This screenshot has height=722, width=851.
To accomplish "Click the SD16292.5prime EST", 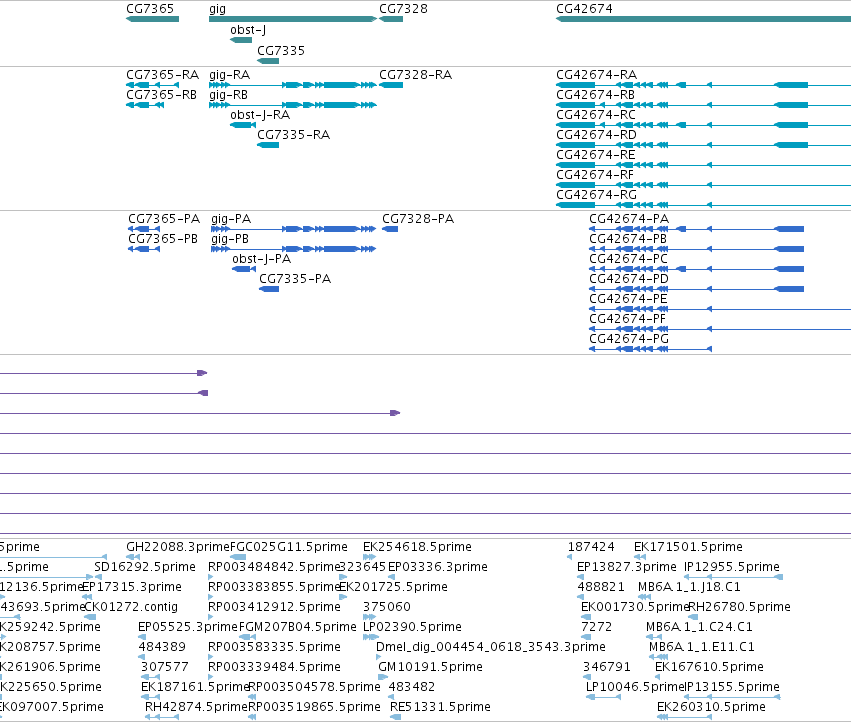I will click(x=99, y=577).
